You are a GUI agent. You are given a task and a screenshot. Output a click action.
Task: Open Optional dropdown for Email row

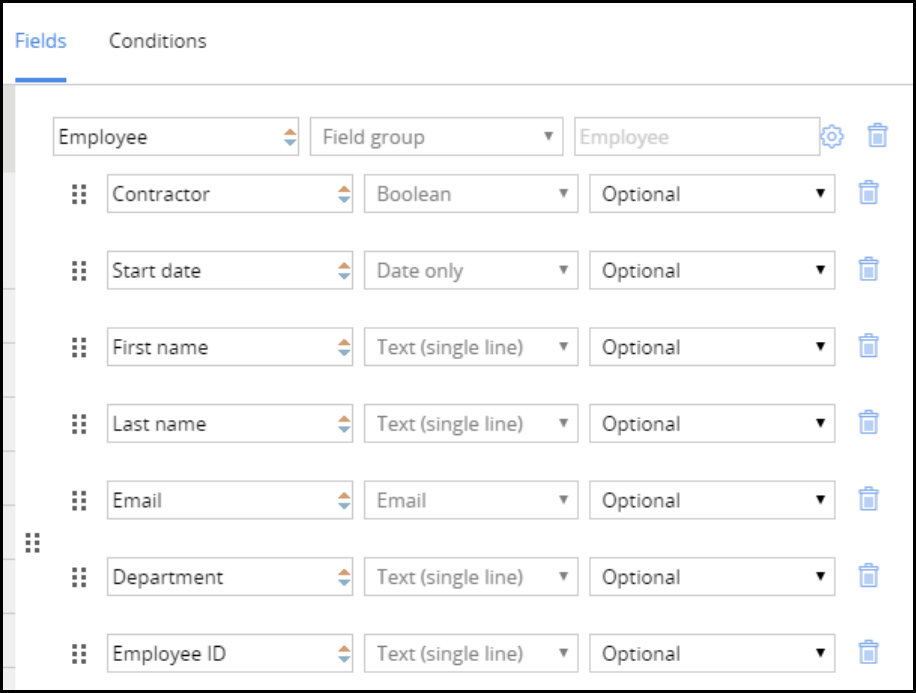(711, 500)
